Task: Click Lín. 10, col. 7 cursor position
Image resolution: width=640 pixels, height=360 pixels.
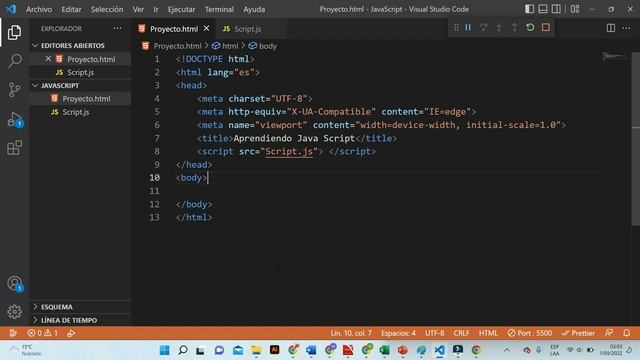Action: point(351,333)
